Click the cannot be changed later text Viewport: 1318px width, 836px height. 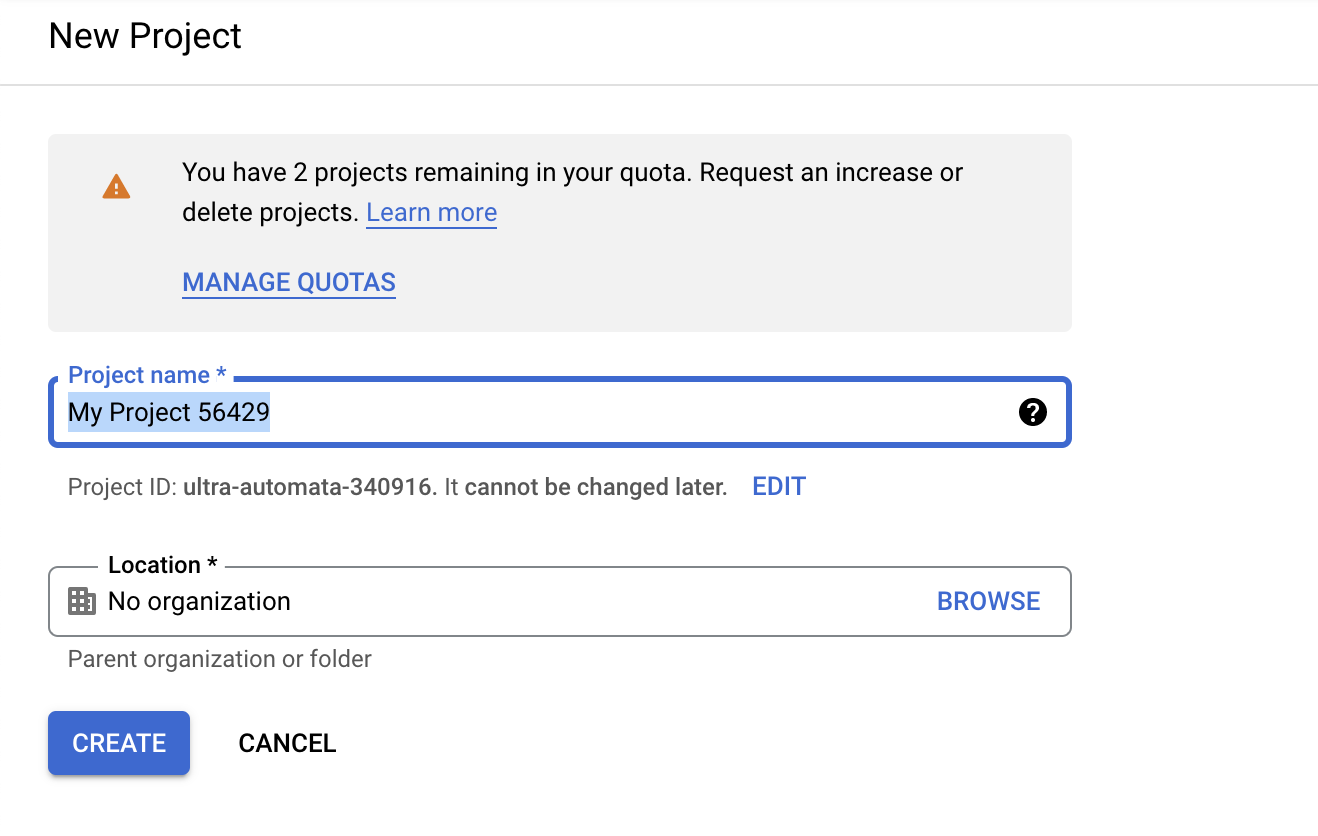[x=596, y=488]
